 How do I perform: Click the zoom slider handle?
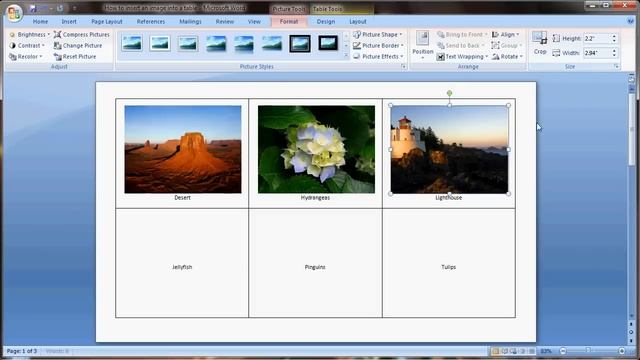[588, 351]
